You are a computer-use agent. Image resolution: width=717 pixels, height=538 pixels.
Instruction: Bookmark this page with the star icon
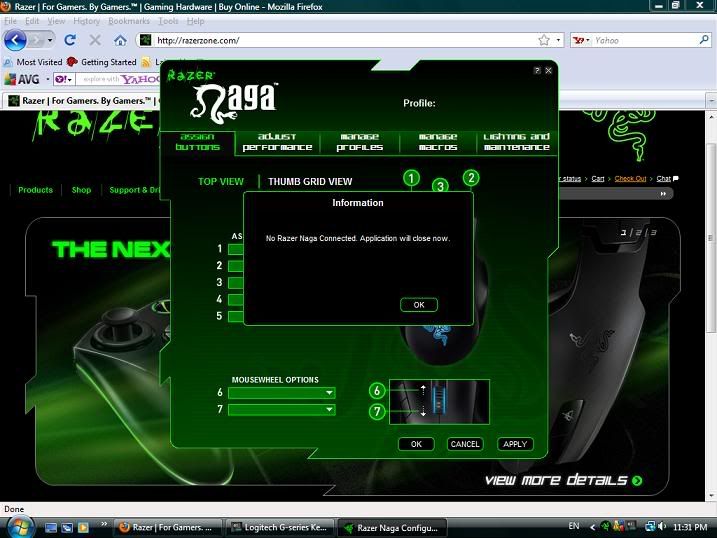pos(544,41)
